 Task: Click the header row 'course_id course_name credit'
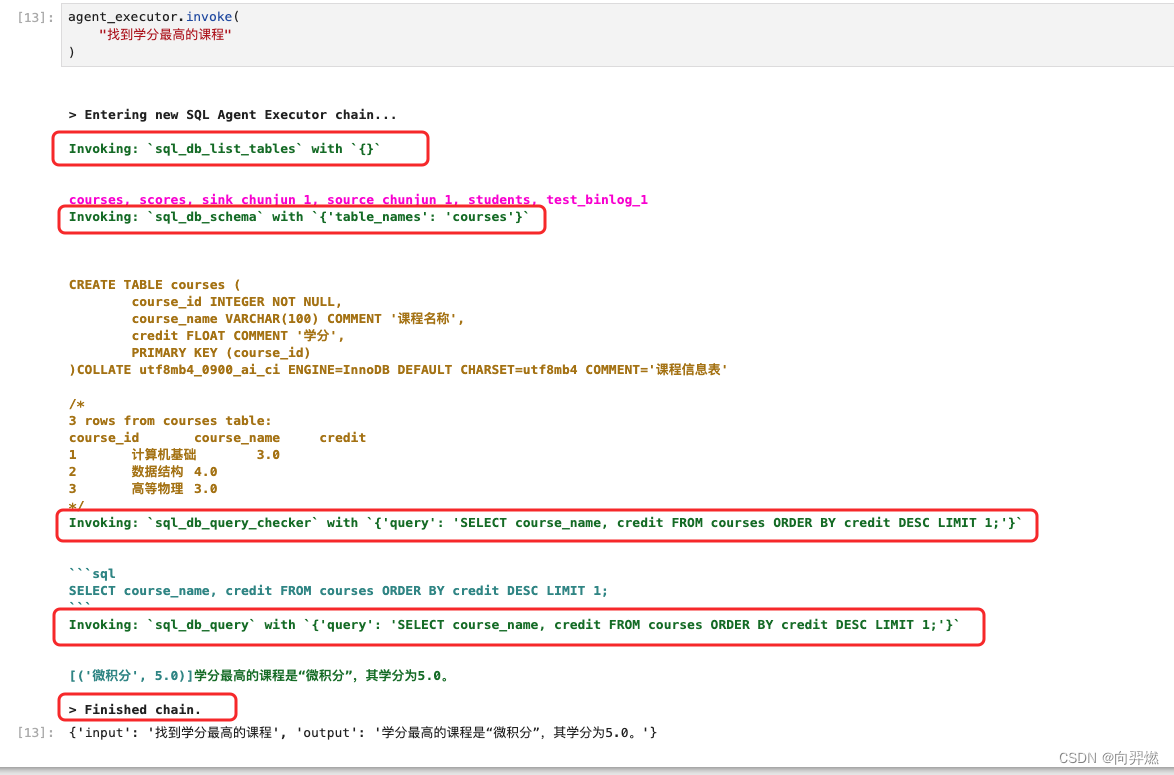click(x=217, y=438)
